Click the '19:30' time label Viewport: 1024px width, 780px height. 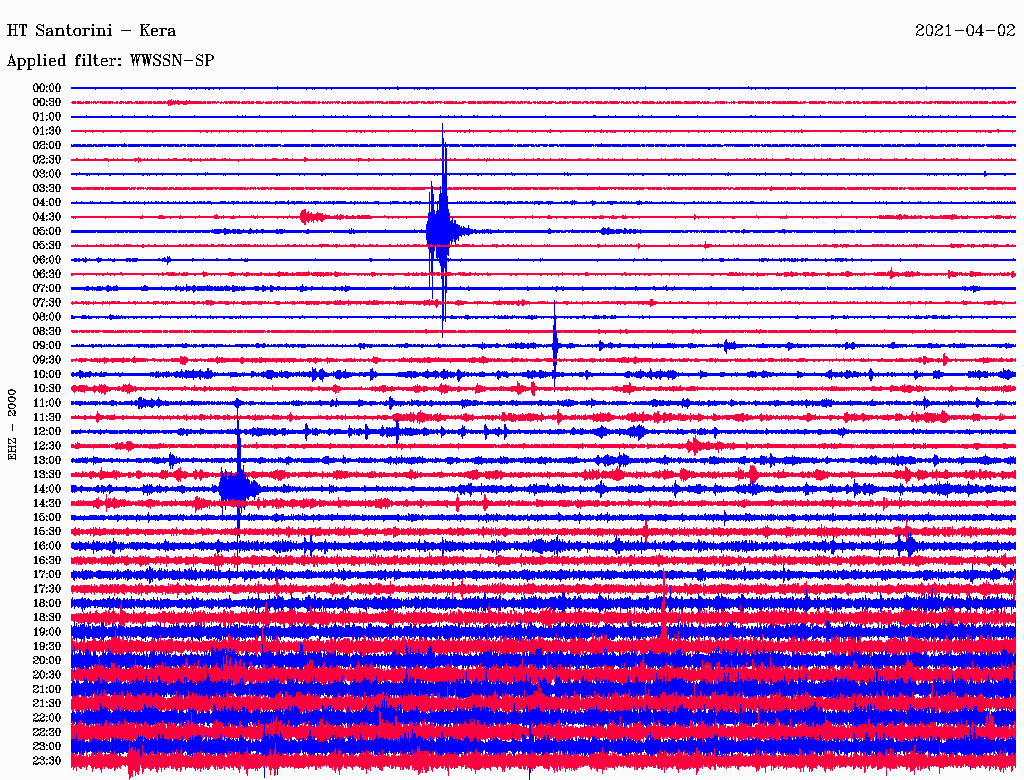click(46, 646)
